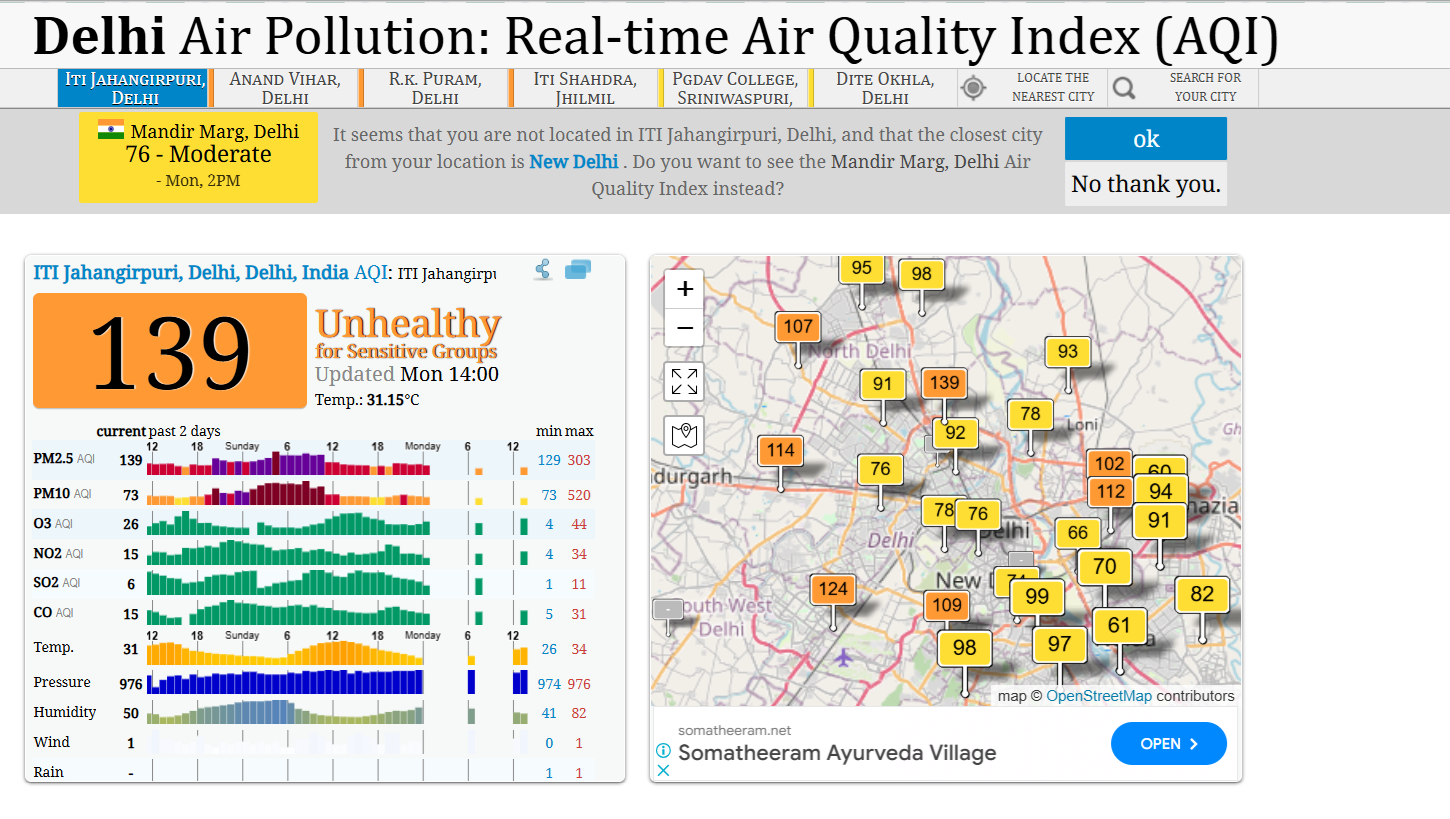Screen dimensions: 1450x819
Task: Click the ad info icon
Action: (x=662, y=750)
